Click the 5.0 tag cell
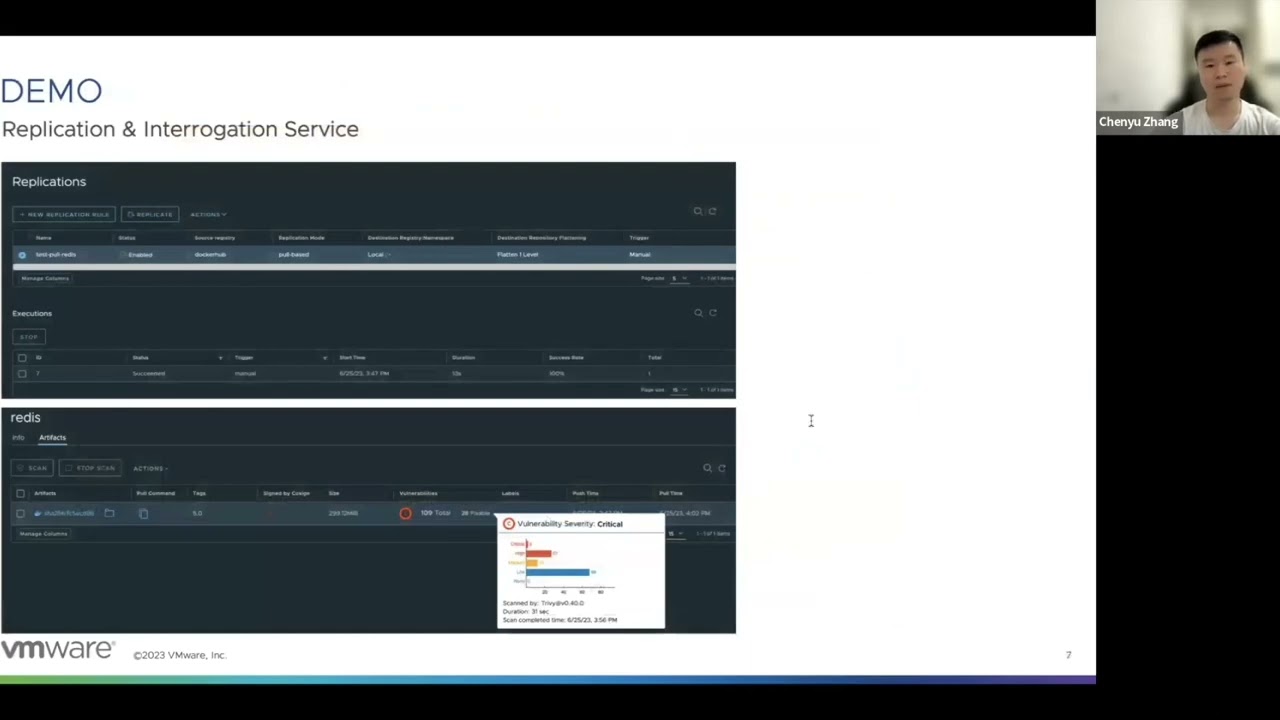Viewport: 1280px width, 720px height. [197, 513]
